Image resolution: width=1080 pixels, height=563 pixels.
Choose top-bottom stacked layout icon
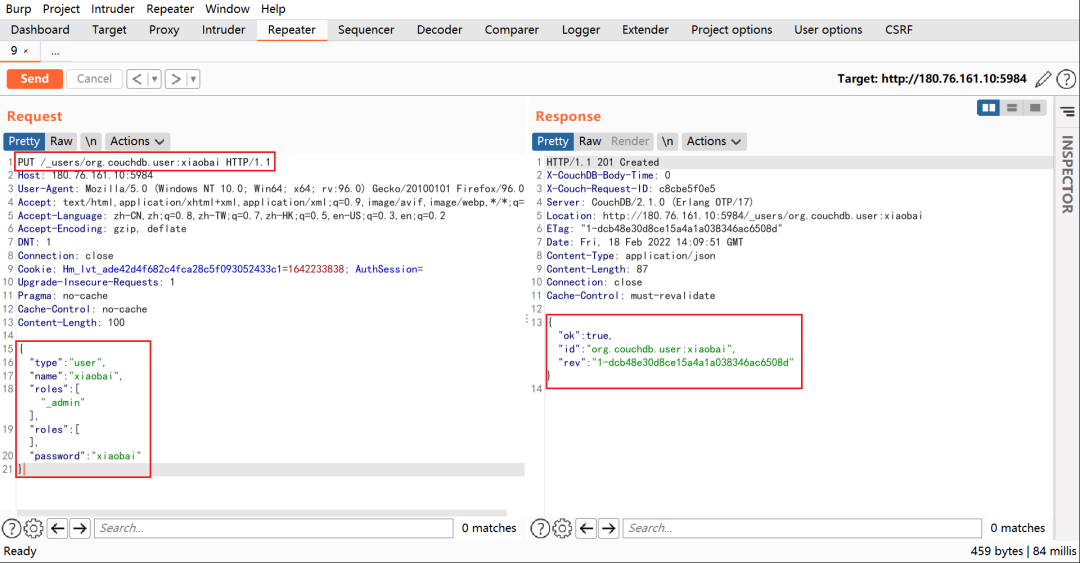click(x=1012, y=108)
